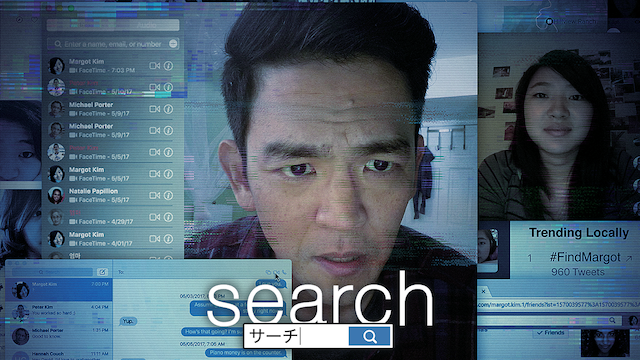Click the Messages search field

coord(52,272)
